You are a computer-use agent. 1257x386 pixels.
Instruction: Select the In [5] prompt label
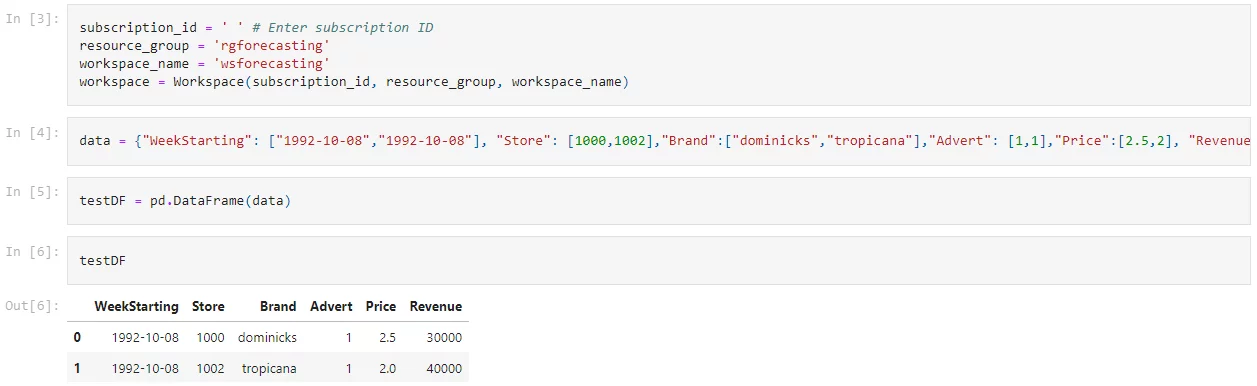[33, 191]
